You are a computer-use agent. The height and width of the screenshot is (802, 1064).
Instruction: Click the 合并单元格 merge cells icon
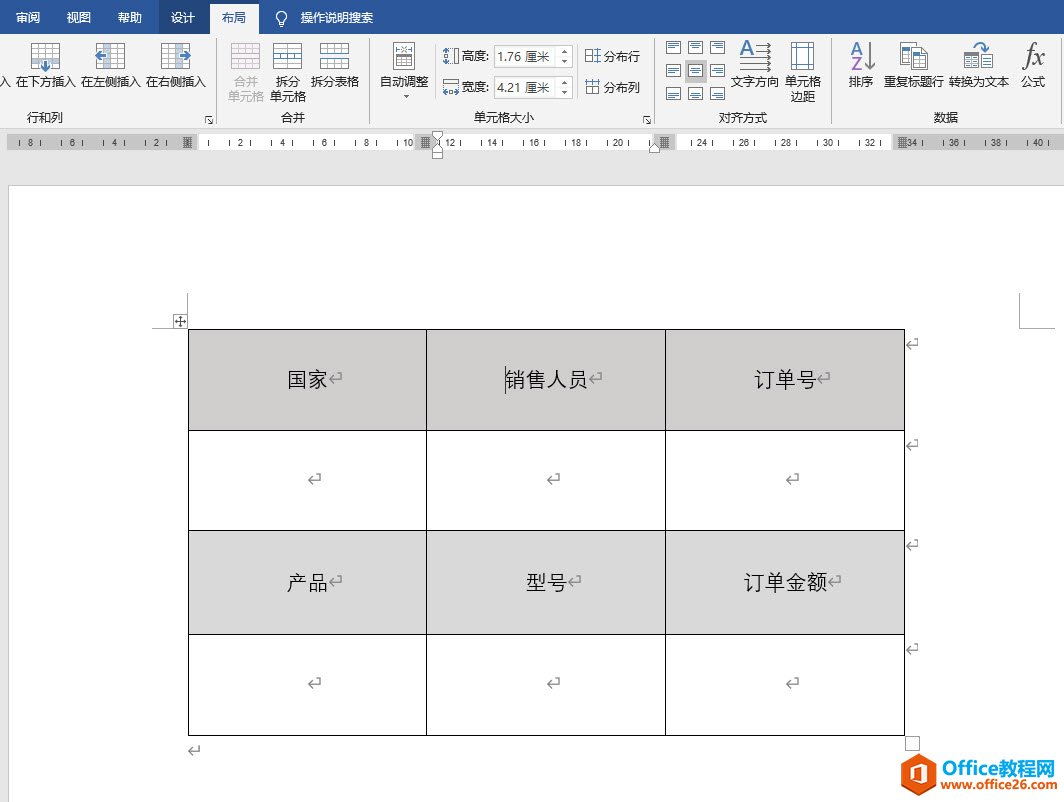pyautogui.click(x=246, y=72)
